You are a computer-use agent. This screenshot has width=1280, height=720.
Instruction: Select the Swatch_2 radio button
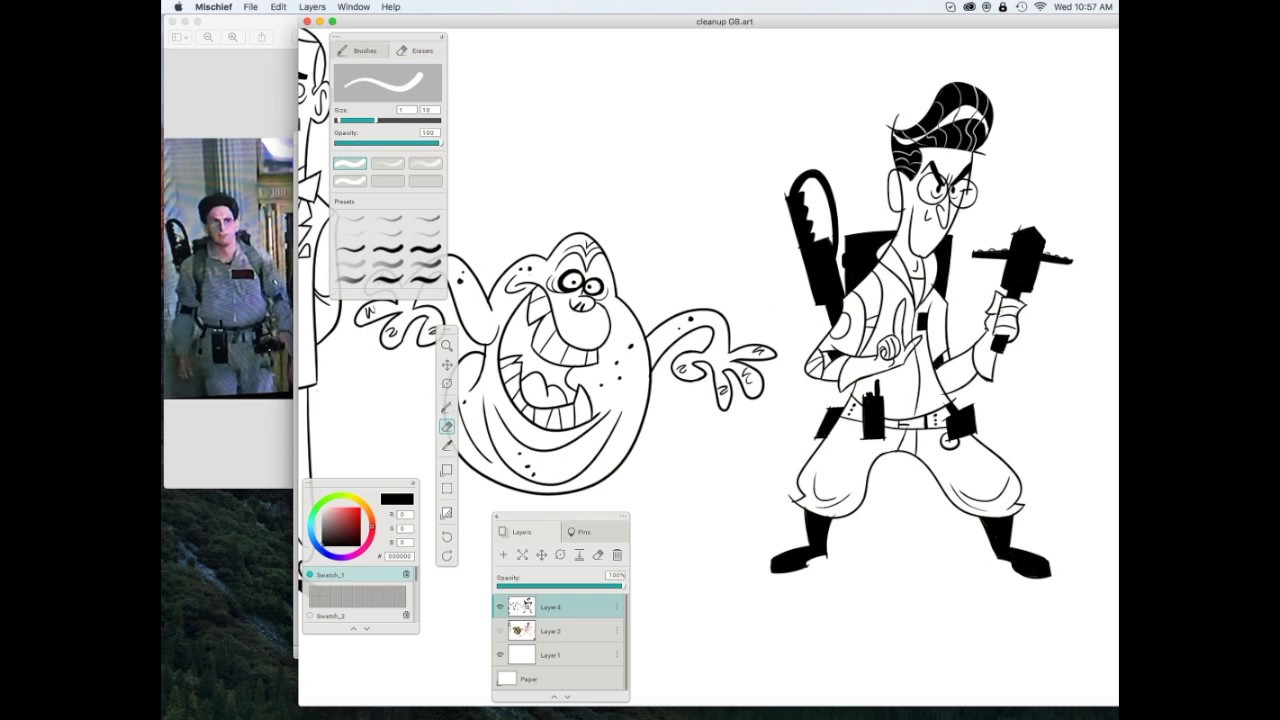tap(310, 616)
